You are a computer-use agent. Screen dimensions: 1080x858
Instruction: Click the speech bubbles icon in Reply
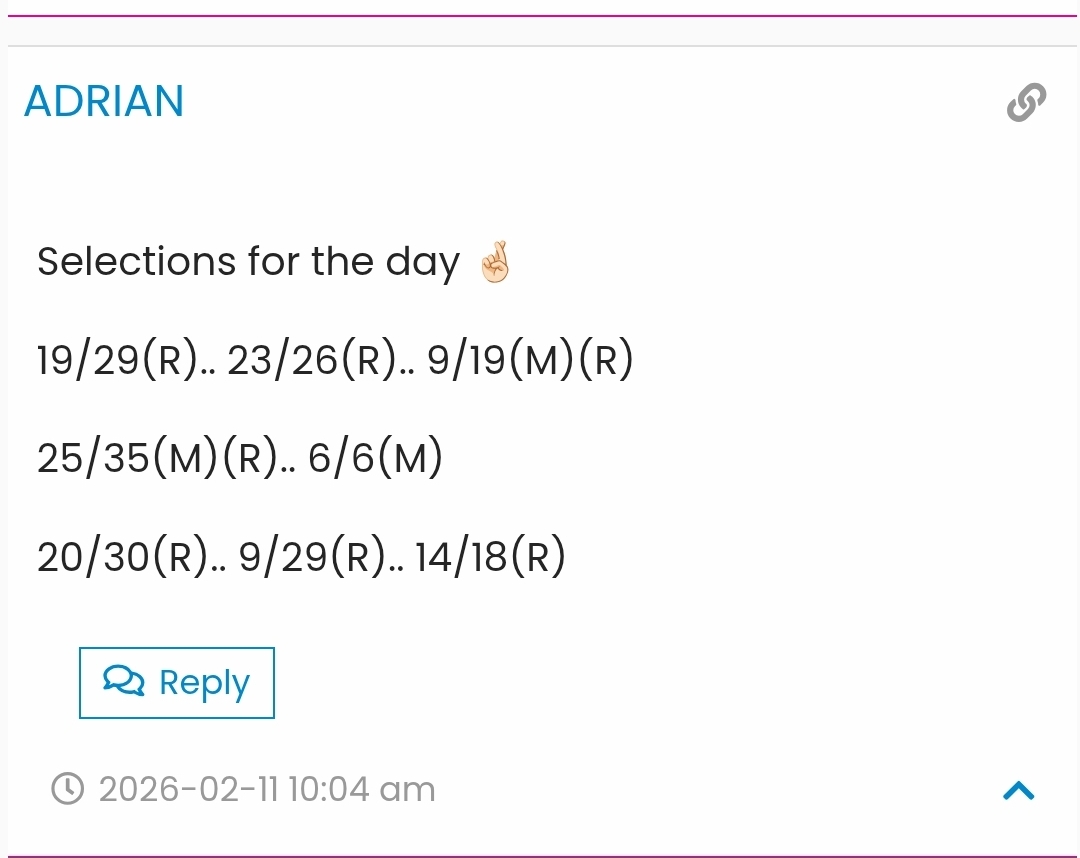coord(124,682)
